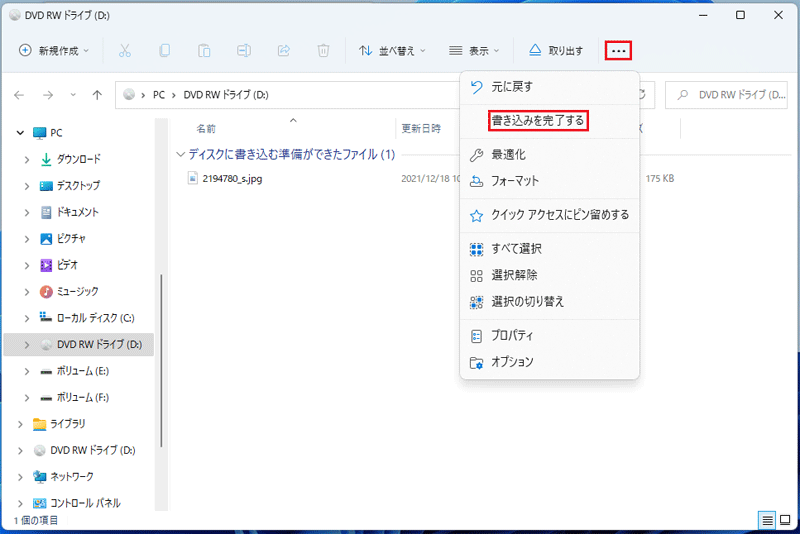Collapse the PC tree node chevron
800x534 pixels.
click(20, 133)
